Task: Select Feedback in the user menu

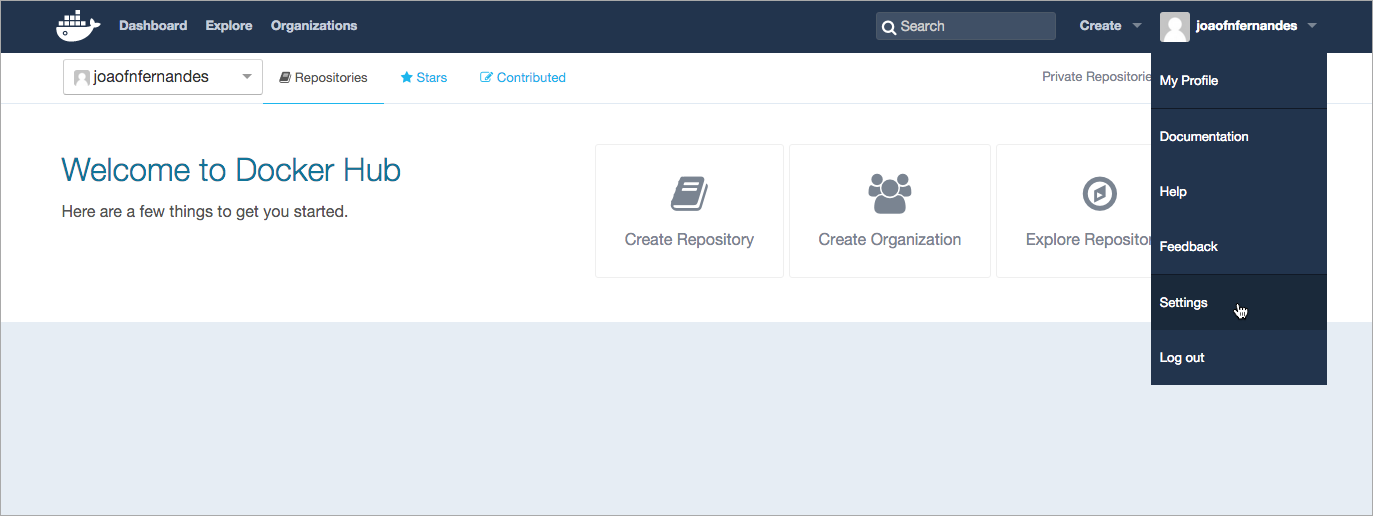Action: click(1188, 246)
